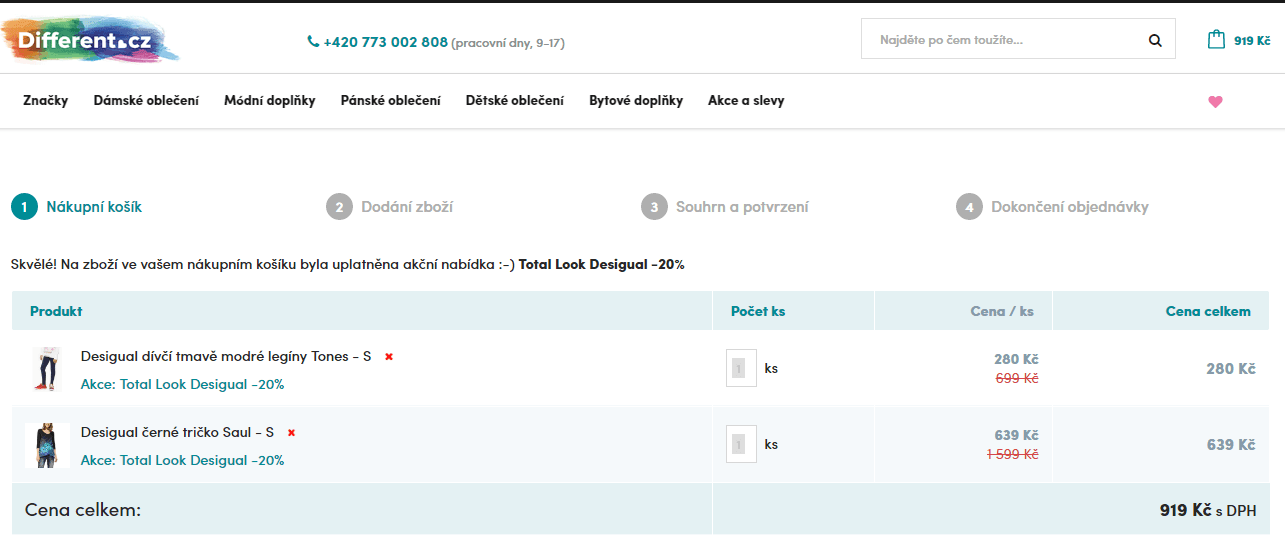The image size is (1285, 535).
Task: Open the Značky menu
Action: (x=46, y=100)
